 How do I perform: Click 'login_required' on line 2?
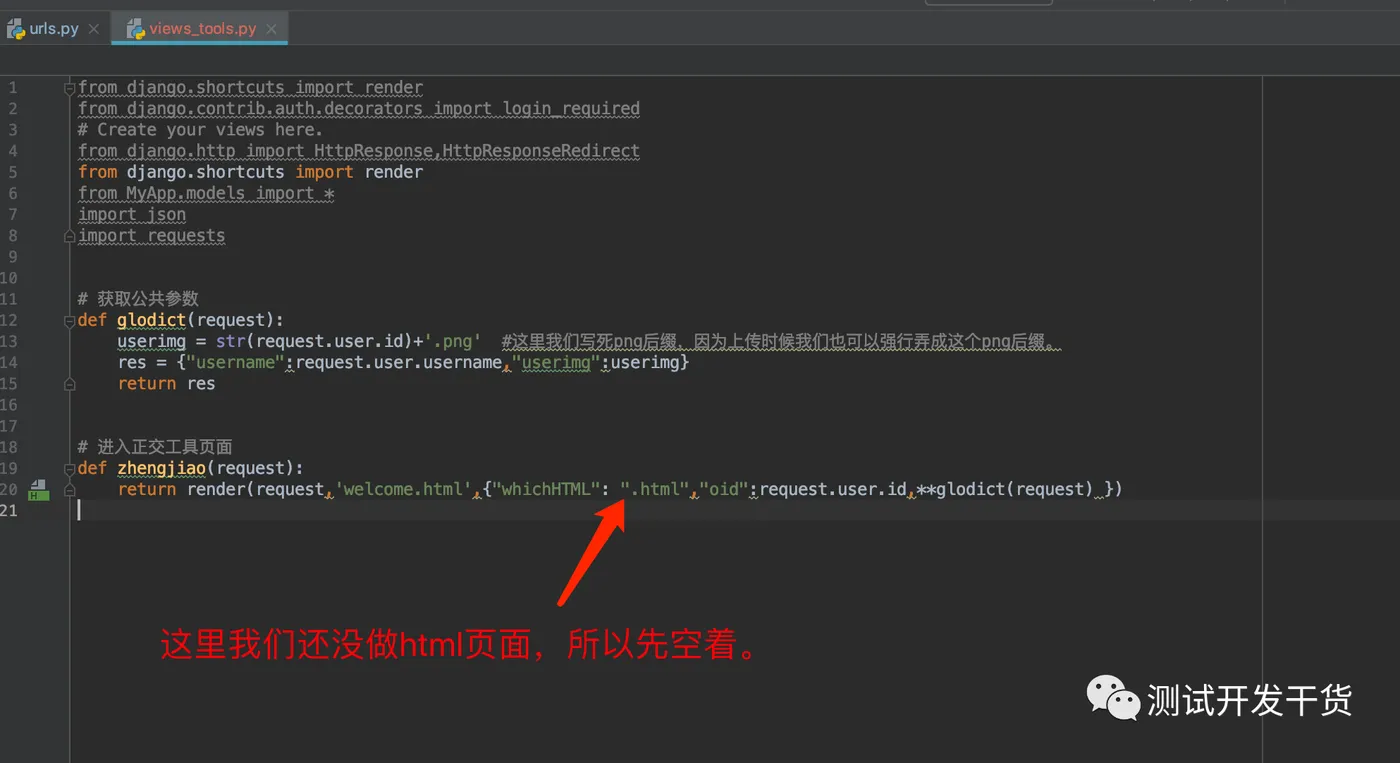pyautogui.click(x=571, y=109)
